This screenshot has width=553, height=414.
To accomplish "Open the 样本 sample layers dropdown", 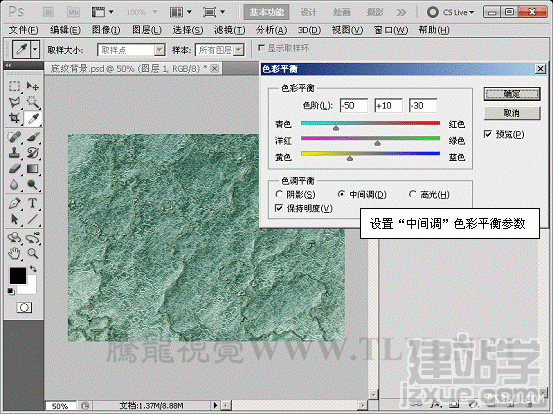I will (239, 50).
